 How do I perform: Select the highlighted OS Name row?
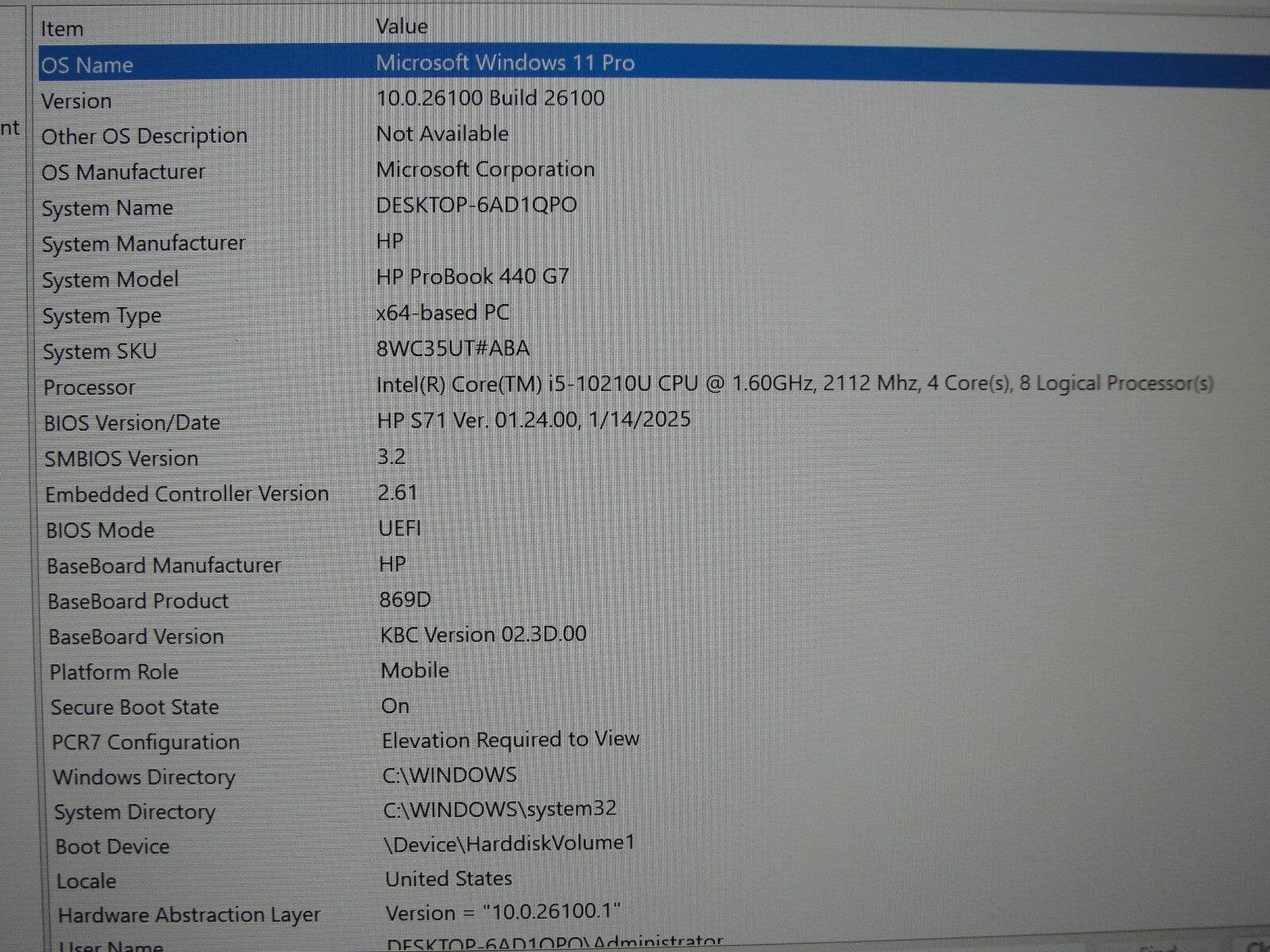87,65
